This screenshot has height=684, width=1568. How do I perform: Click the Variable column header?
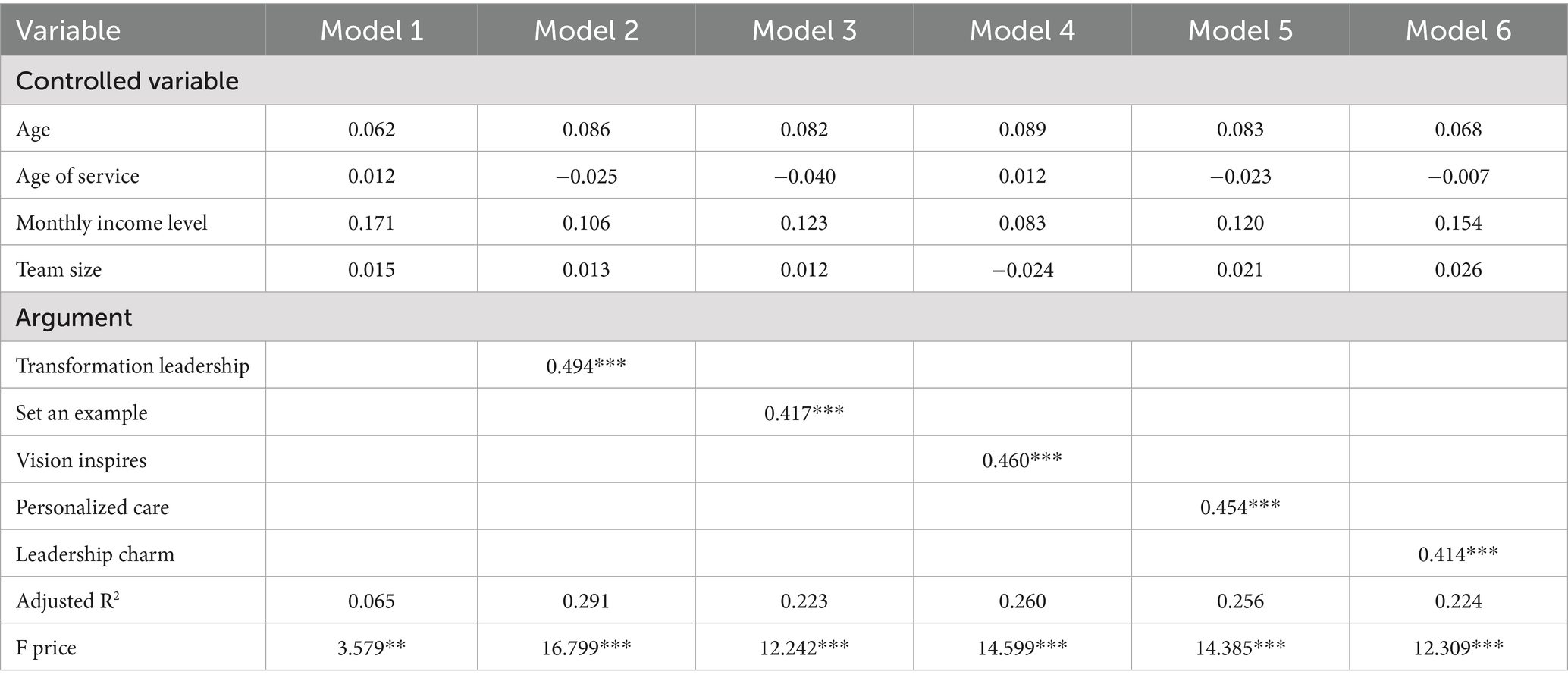(68, 30)
